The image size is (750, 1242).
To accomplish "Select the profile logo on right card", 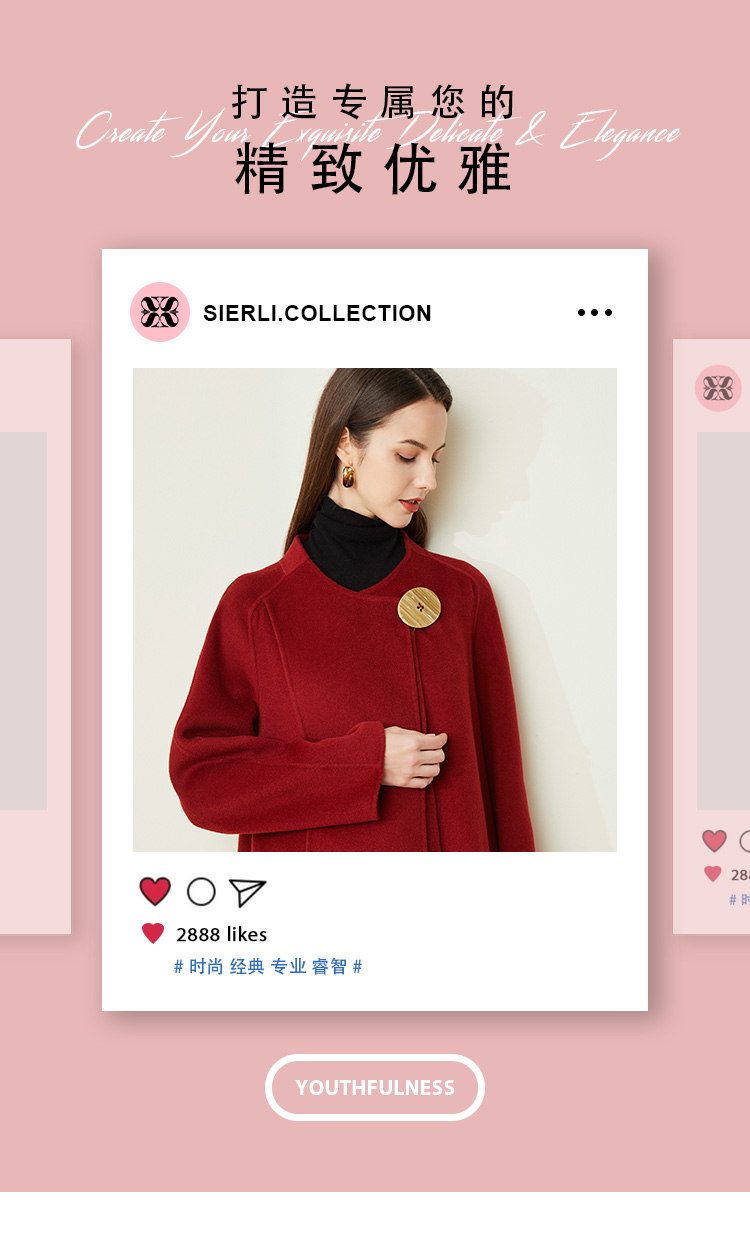I will [x=718, y=388].
